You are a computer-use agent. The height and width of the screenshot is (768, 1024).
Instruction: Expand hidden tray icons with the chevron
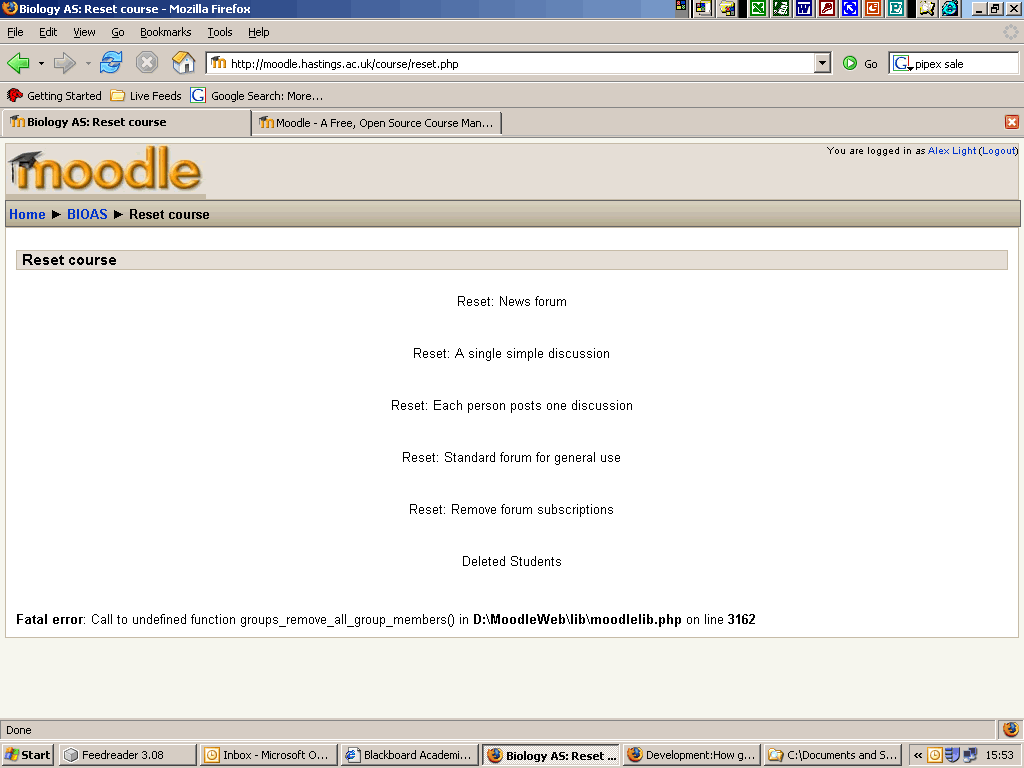(x=918, y=756)
